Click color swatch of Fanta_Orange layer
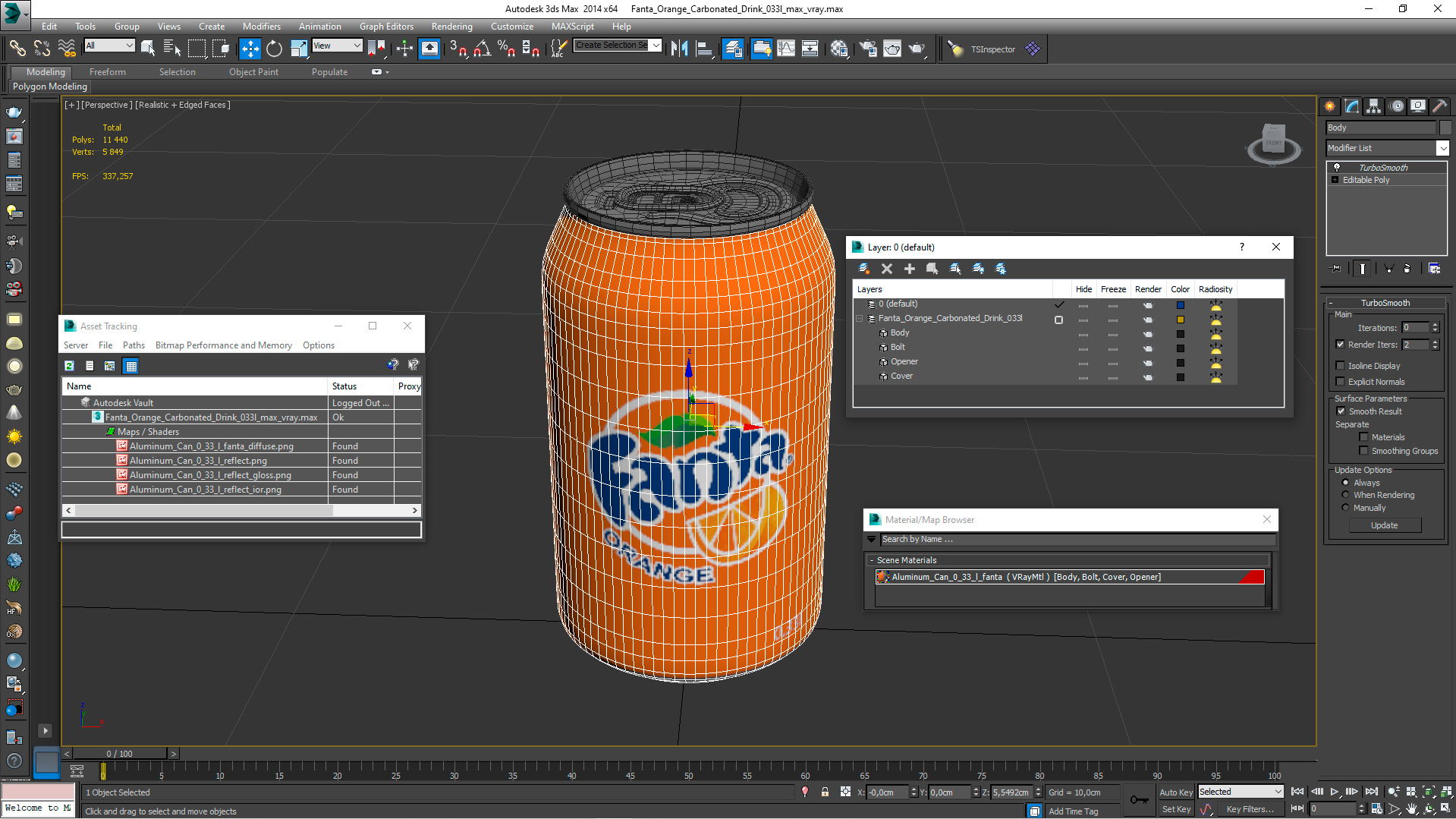Image resolution: width=1456 pixels, height=819 pixels. [1180, 320]
